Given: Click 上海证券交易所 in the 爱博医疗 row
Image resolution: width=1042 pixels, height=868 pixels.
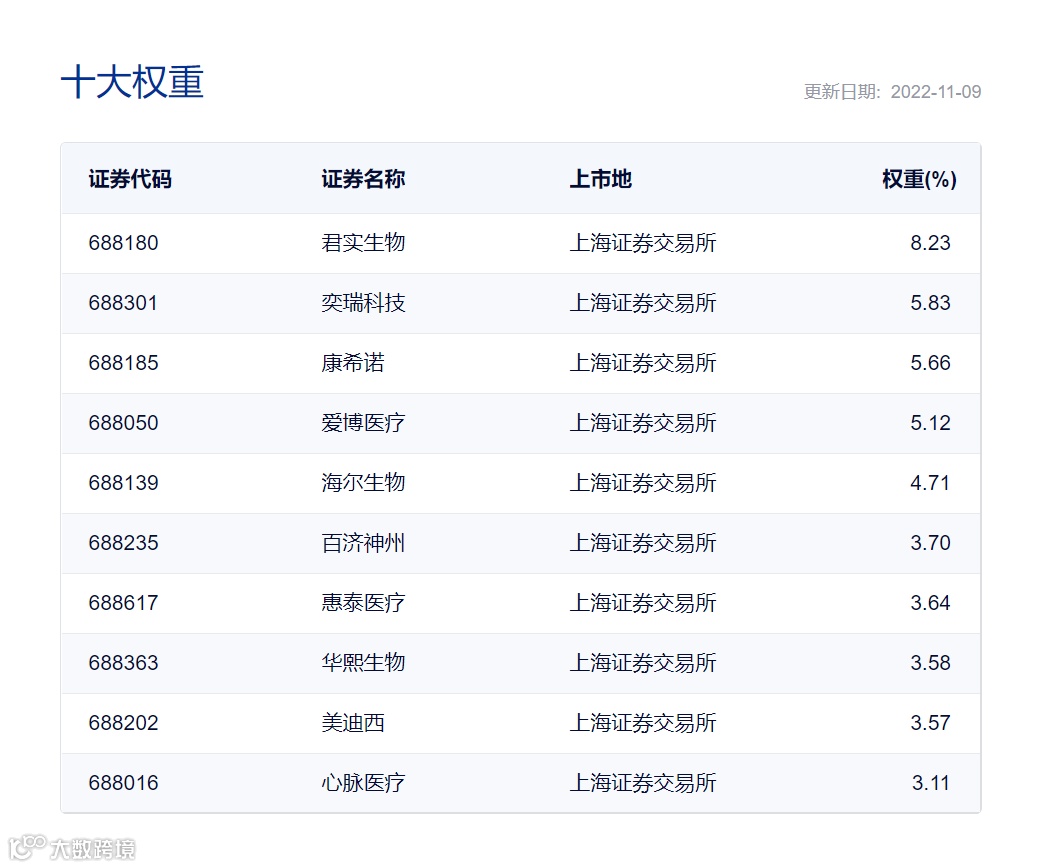Looking at the screenshot, I should (x=643, y=423).
